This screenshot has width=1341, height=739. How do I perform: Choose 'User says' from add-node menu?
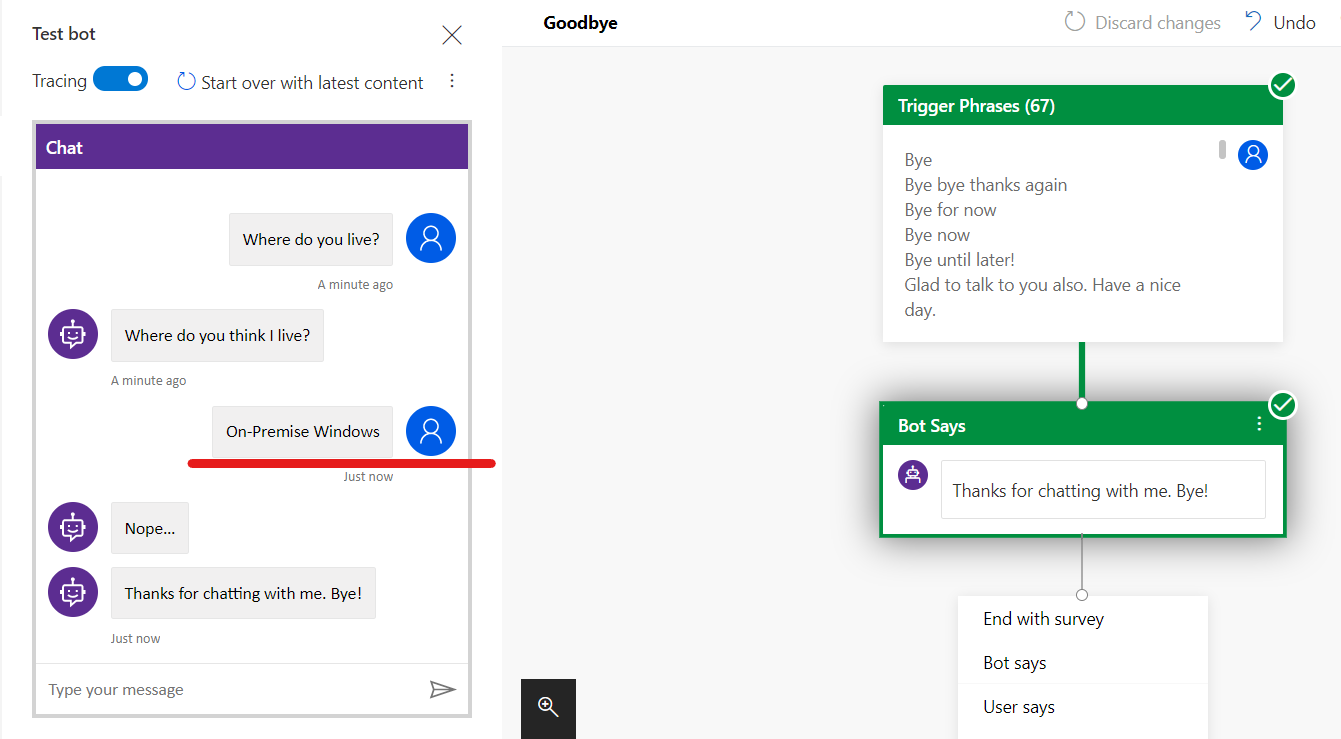tap(1083, 707)
